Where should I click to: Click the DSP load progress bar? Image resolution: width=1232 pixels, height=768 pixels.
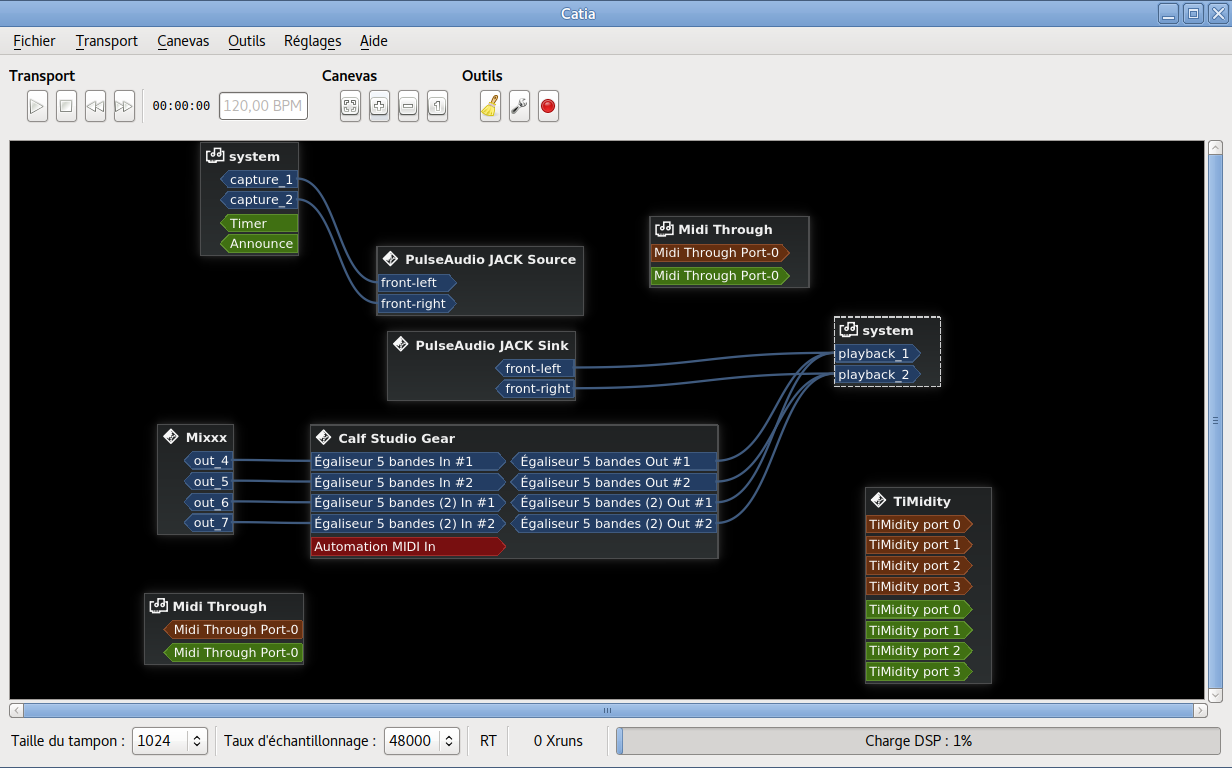[x=917, y=741]
